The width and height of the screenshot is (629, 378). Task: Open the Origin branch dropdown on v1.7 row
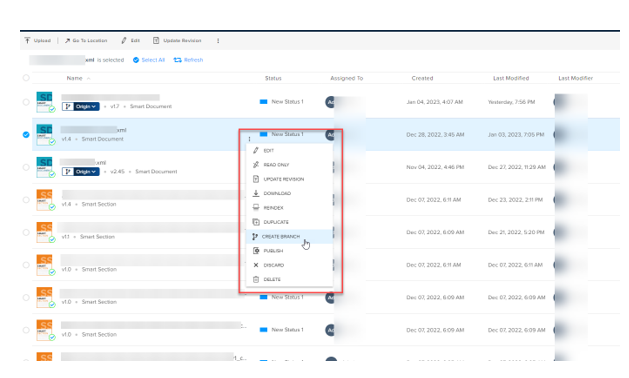click(x=81, y=106)
